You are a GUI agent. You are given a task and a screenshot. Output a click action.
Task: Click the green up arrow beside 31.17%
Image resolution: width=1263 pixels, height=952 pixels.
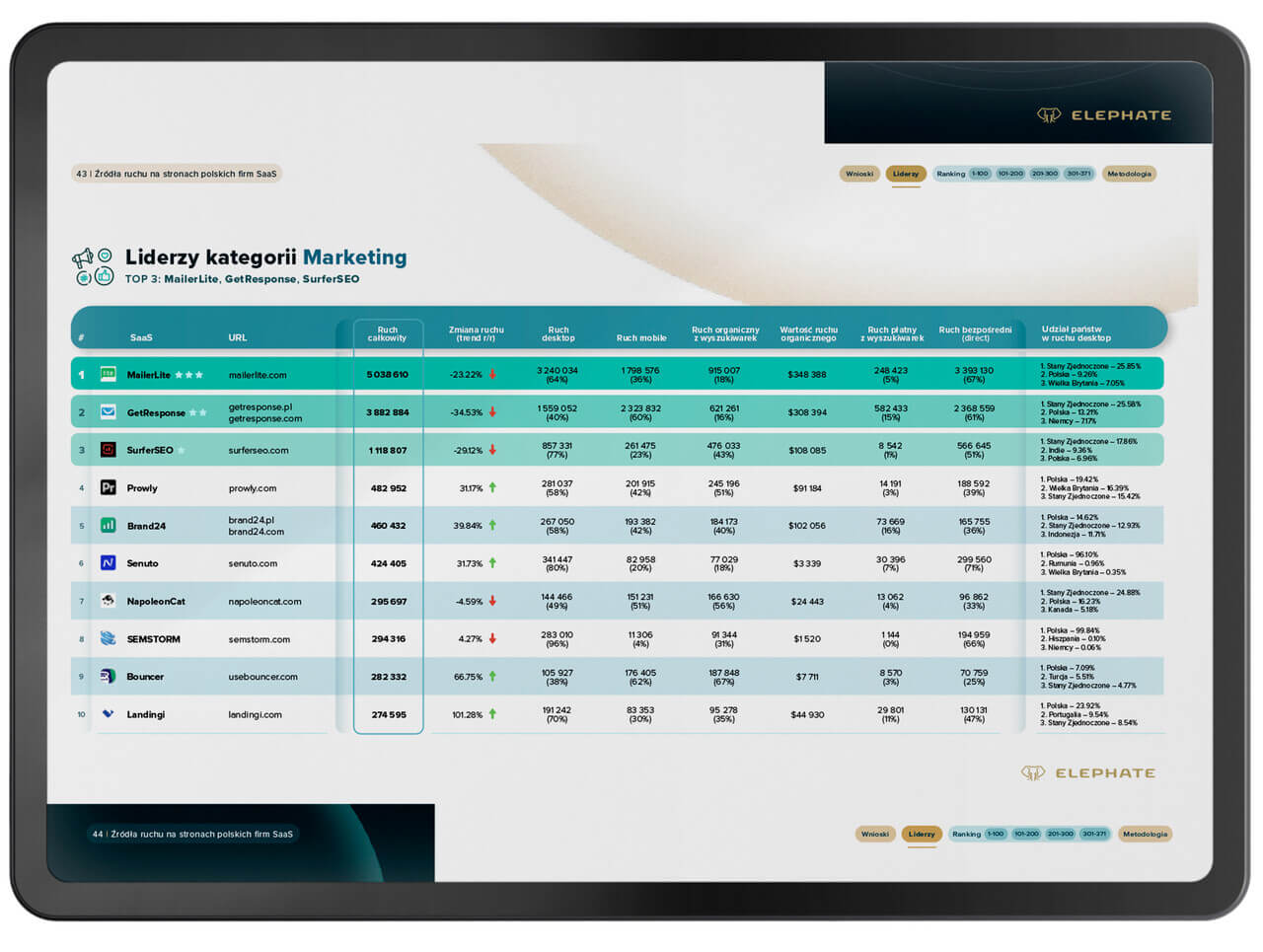pos(492,487)
